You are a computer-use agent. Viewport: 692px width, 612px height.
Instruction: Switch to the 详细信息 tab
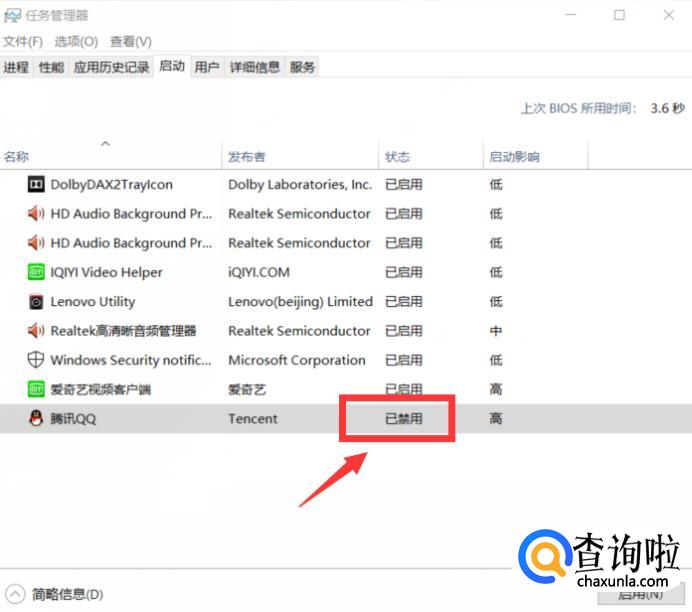click(x=255, y=67)
